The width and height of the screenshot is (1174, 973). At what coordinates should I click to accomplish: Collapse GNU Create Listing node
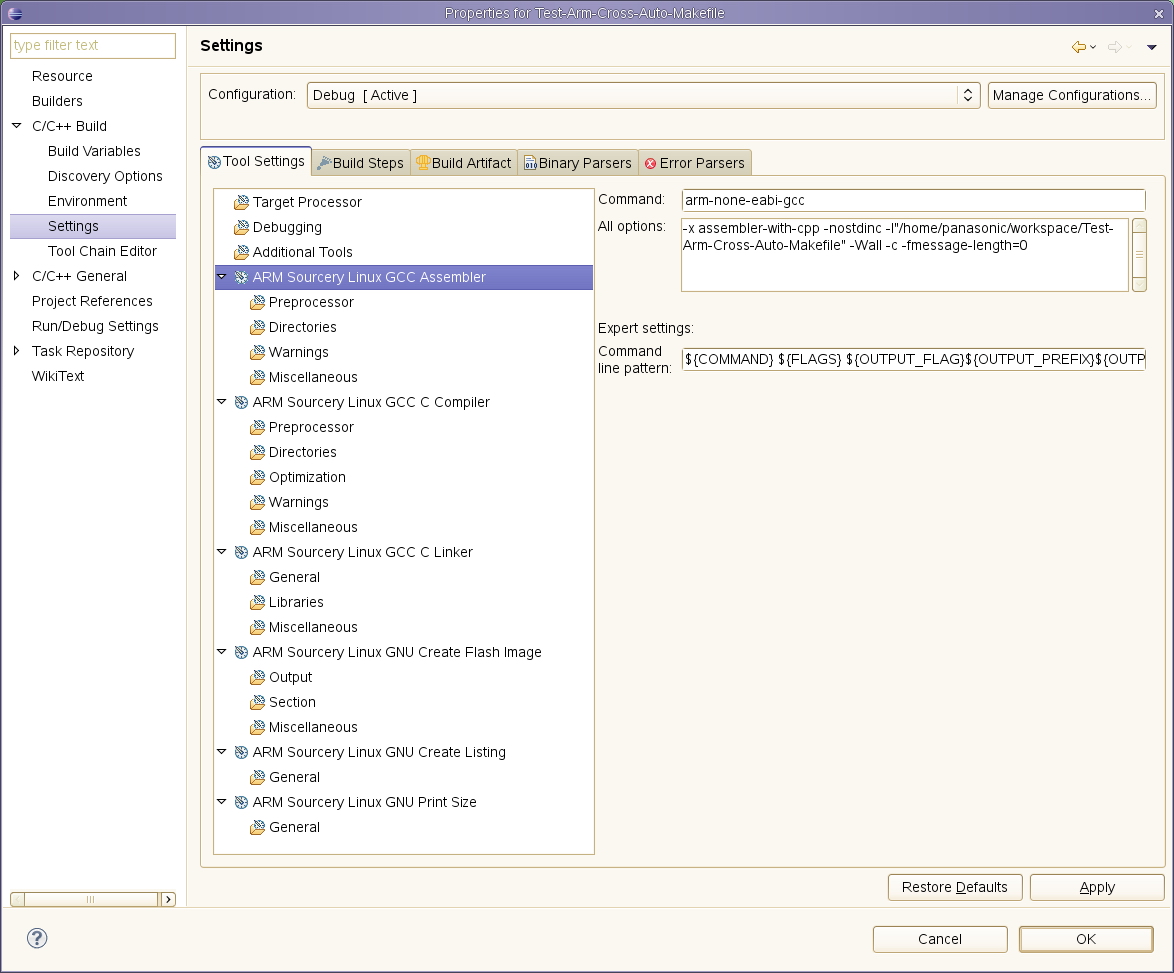click(222, 752)
